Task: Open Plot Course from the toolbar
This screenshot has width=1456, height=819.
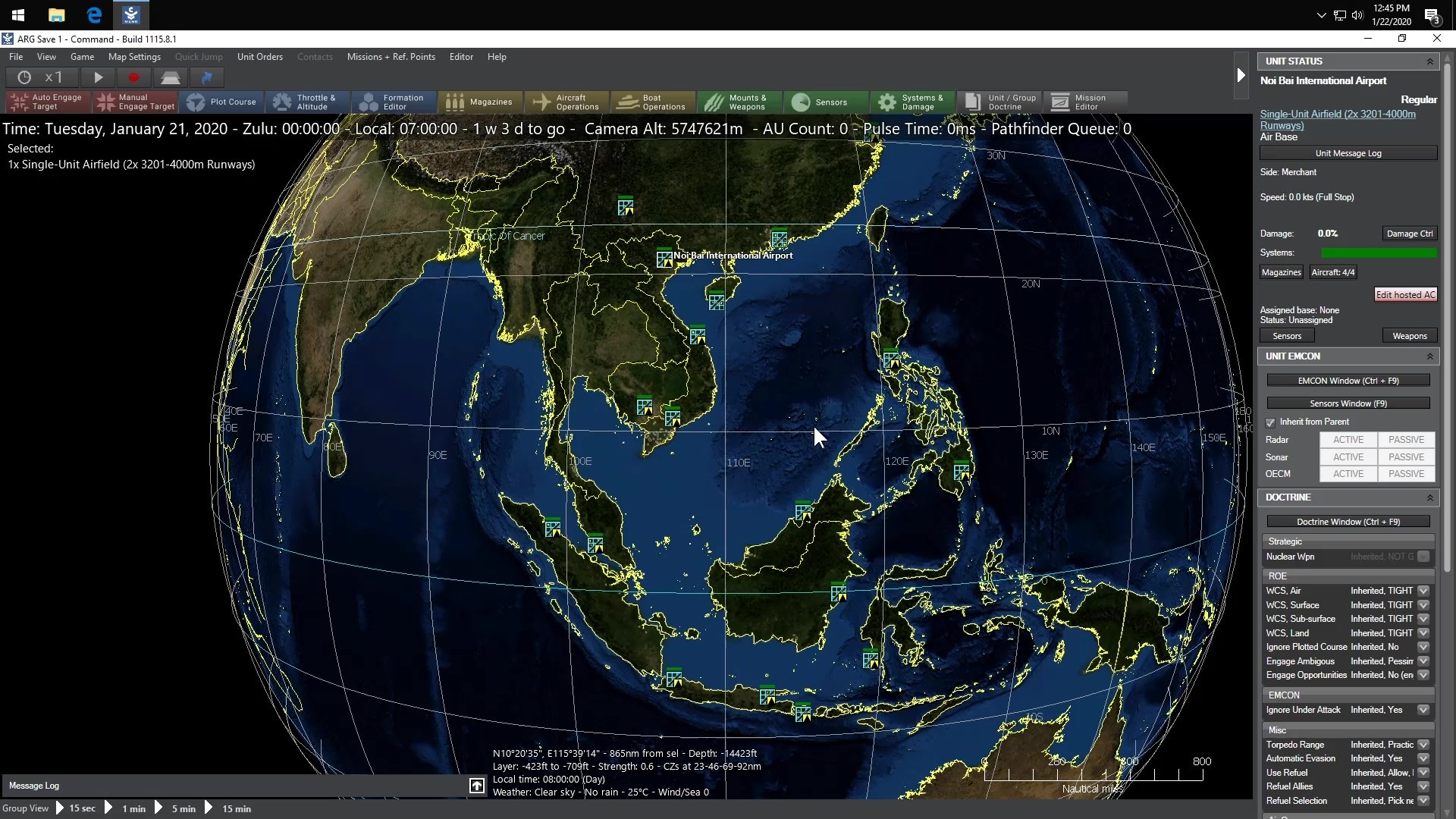Action: pos(221,102)
